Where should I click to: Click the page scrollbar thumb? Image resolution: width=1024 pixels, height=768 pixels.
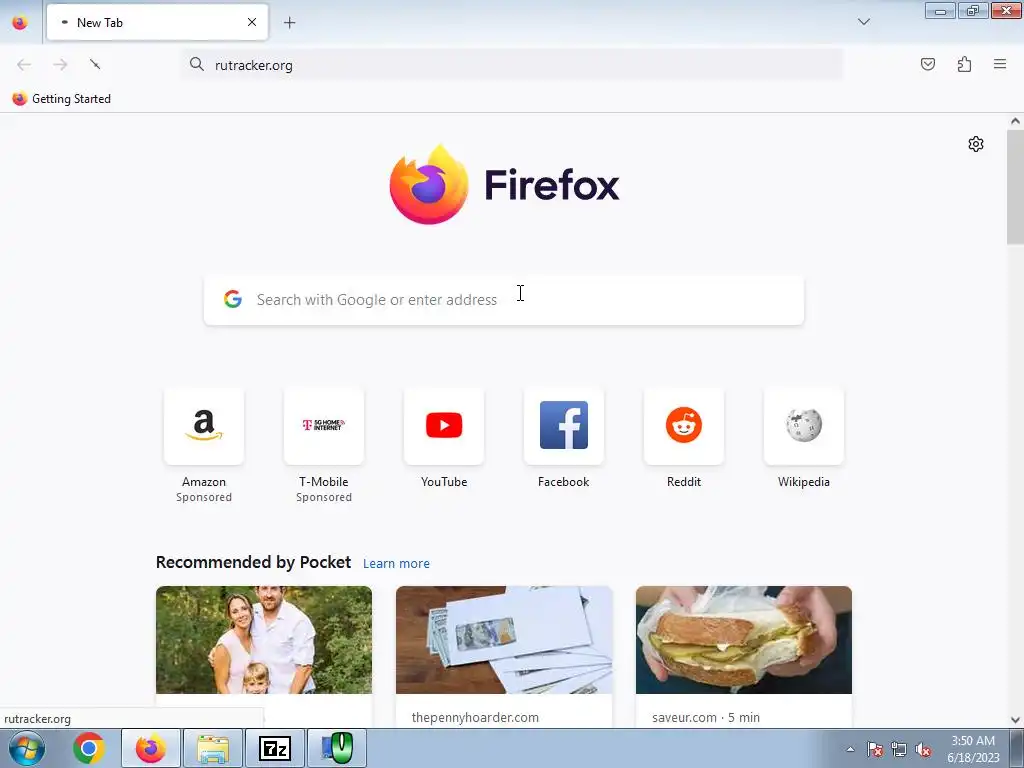coord(1015,187)
